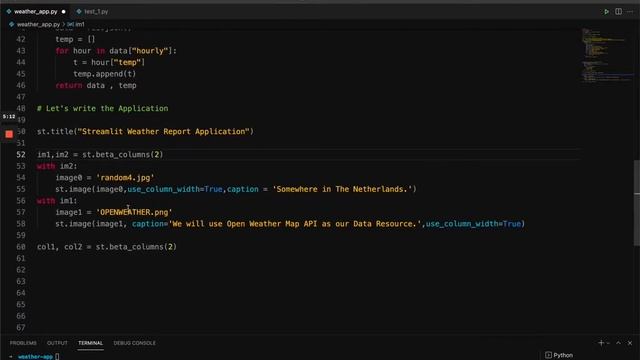Click the code minimap overview

point(607,55)
